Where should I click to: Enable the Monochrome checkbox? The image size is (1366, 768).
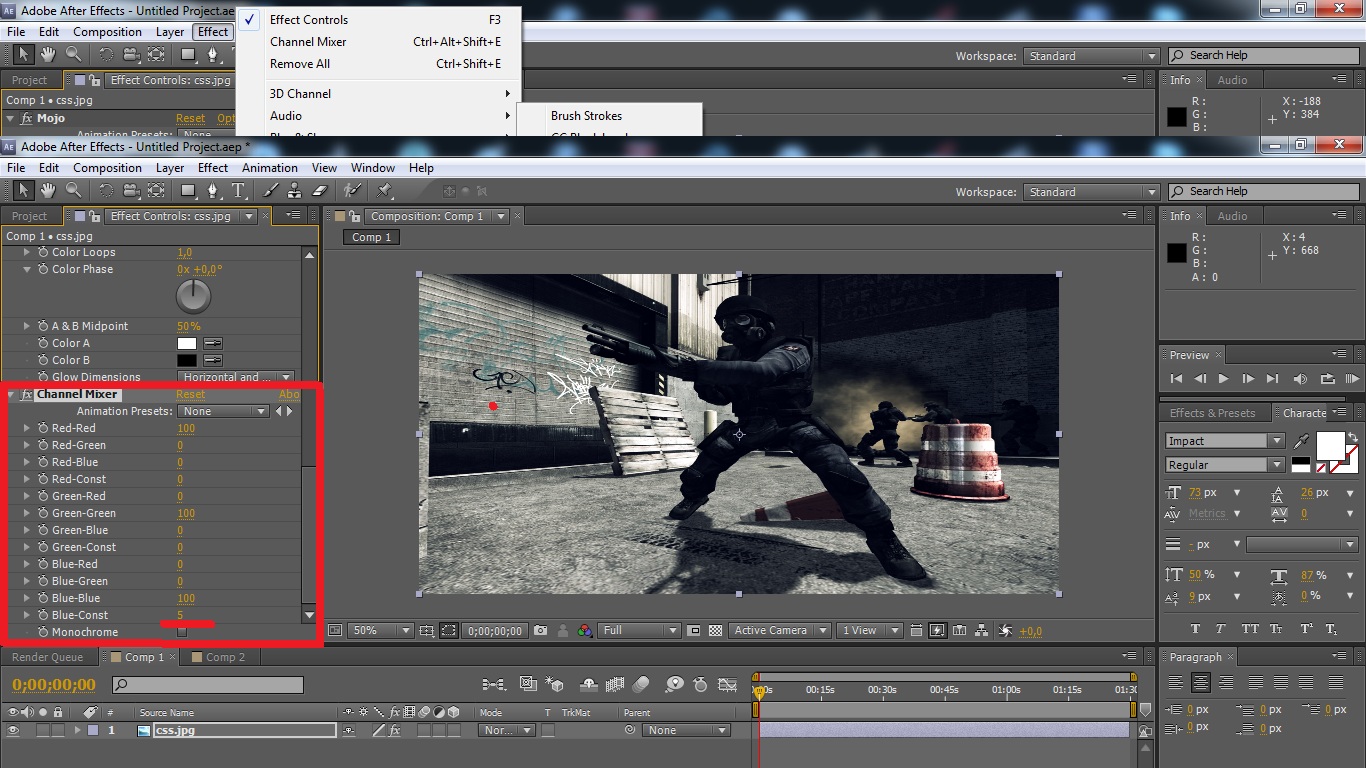pyautogui.click(x=182, y=632)
